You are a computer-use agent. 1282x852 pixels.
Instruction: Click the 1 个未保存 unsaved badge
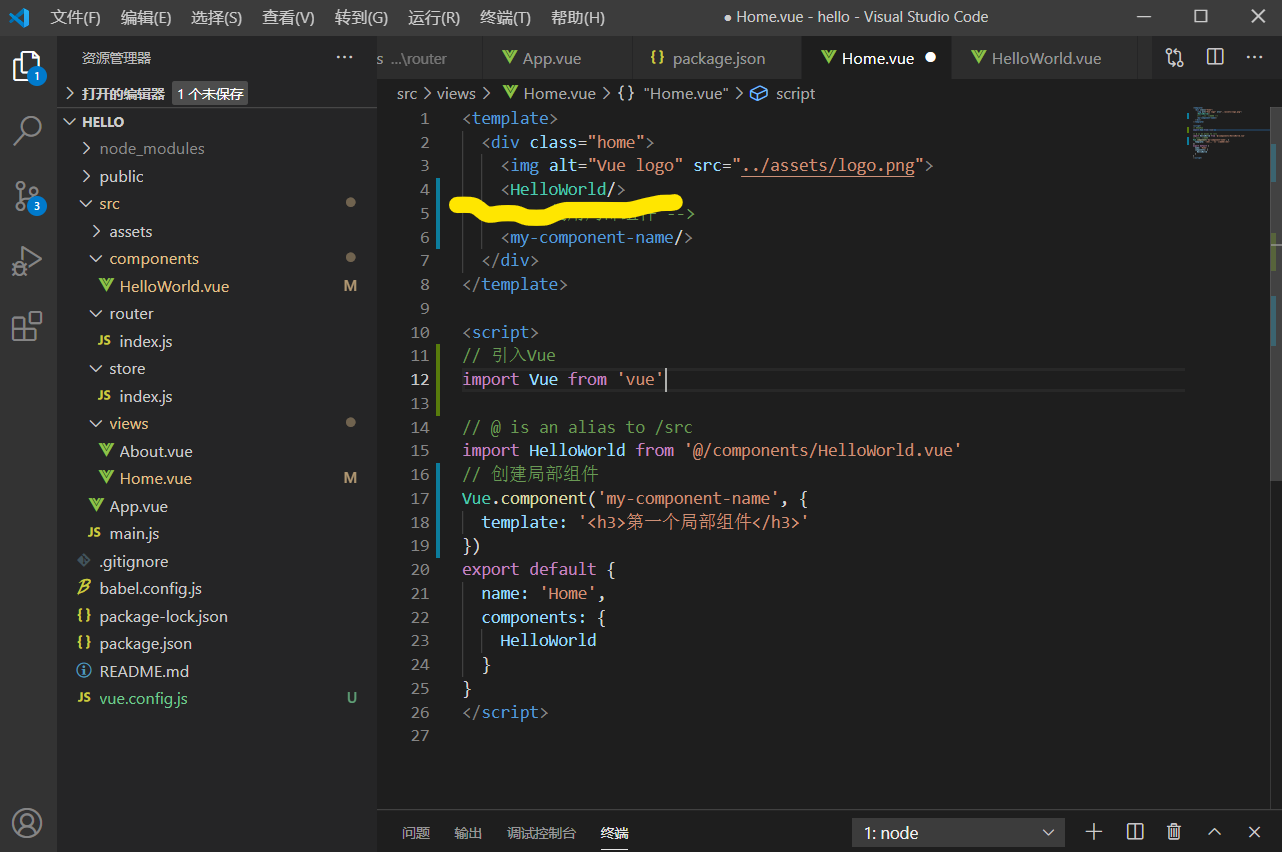coord(210,93)
